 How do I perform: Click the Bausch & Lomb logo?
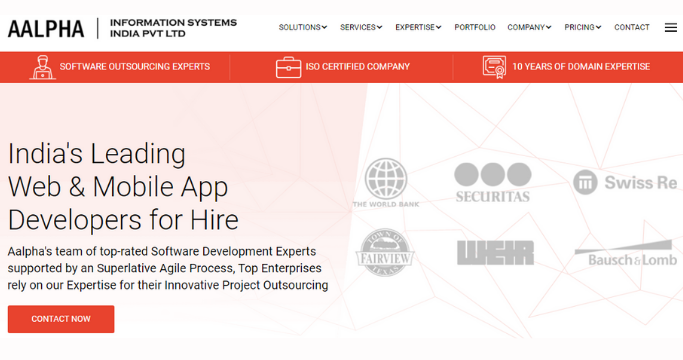[626, 253]
